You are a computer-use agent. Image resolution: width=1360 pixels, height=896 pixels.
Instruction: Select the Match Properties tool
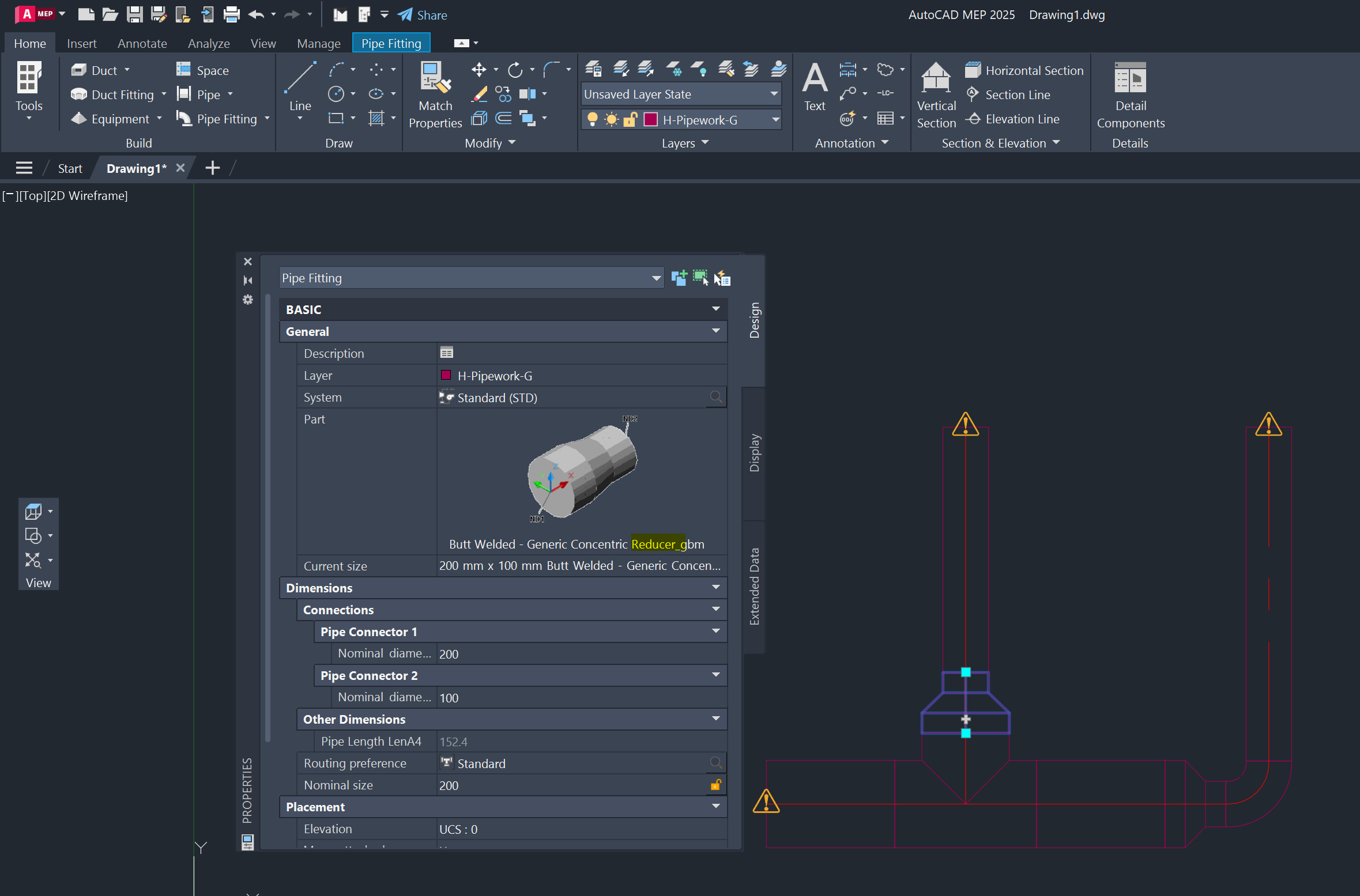(x=435, y=92)
